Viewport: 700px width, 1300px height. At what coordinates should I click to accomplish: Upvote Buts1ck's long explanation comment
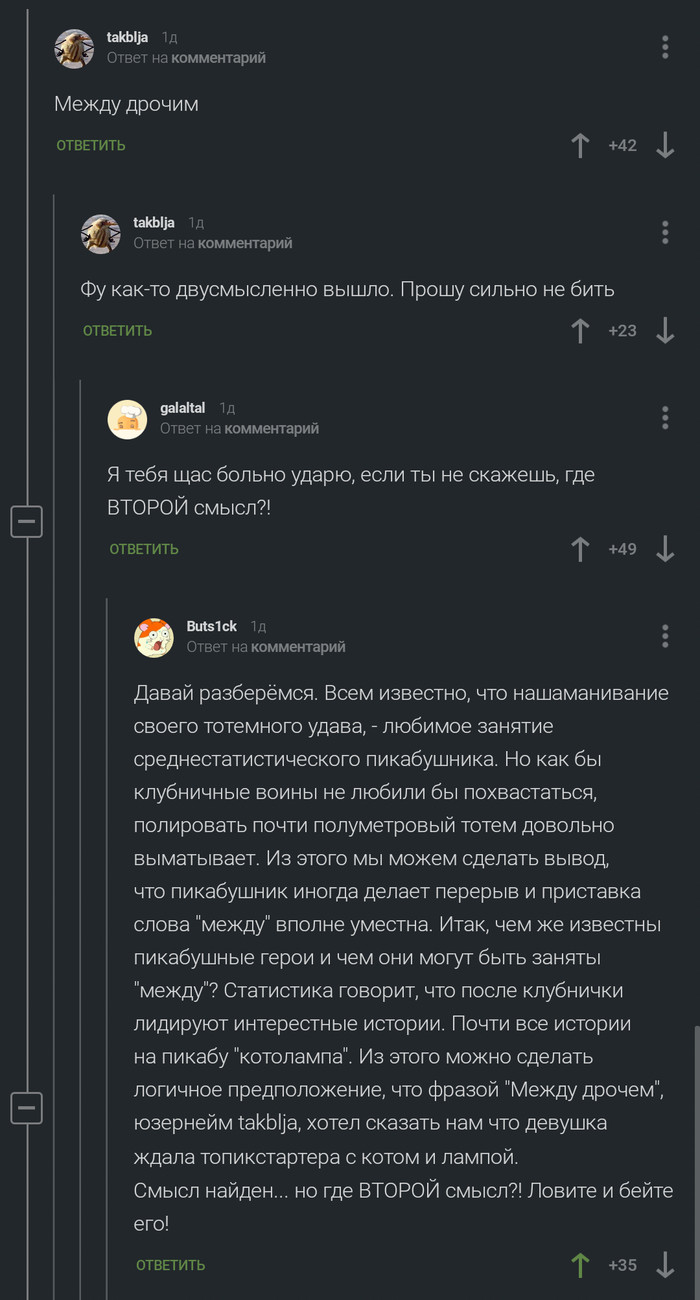[x=580, y=1265]
